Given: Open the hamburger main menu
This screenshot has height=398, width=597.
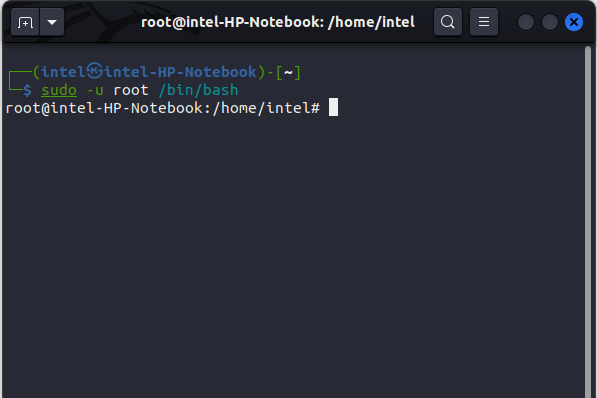Looking at the screenshot, I should click(484, 22).
